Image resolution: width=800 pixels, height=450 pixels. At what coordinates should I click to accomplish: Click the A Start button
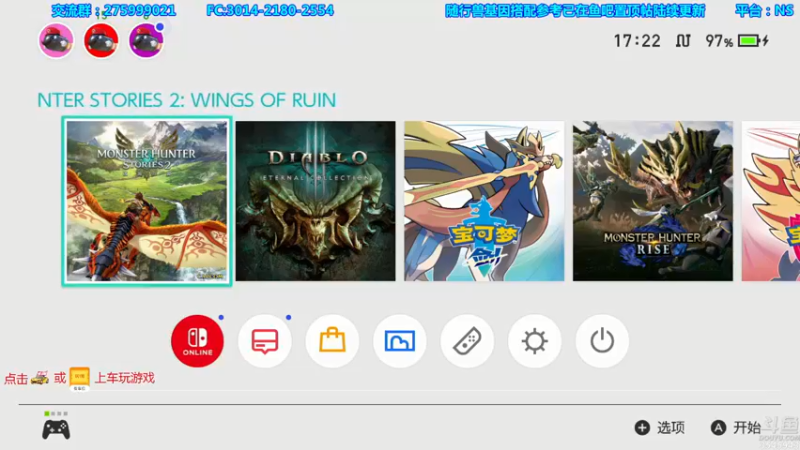(736, 428)
